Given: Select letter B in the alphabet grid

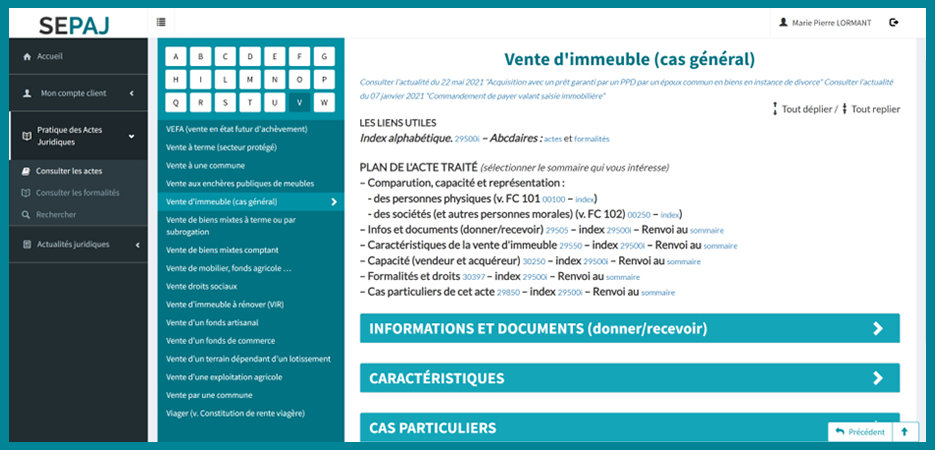Looking at the screenshot, I should click(x=200, y=57).
